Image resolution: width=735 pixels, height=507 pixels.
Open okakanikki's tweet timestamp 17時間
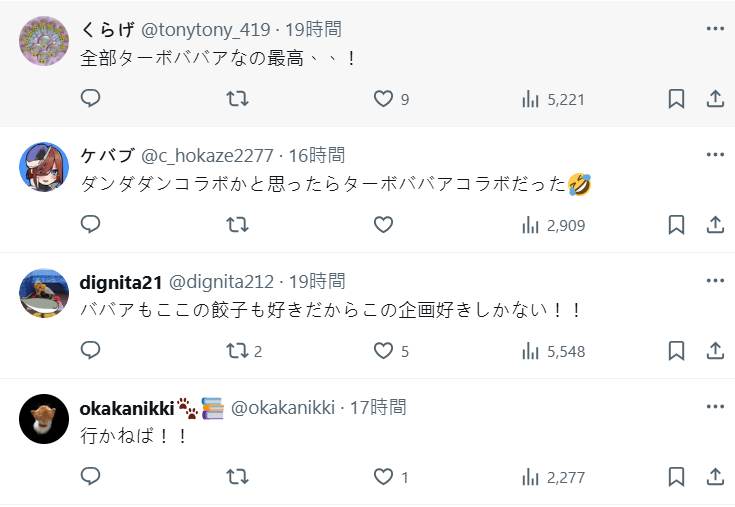click(x=378, y=407)
